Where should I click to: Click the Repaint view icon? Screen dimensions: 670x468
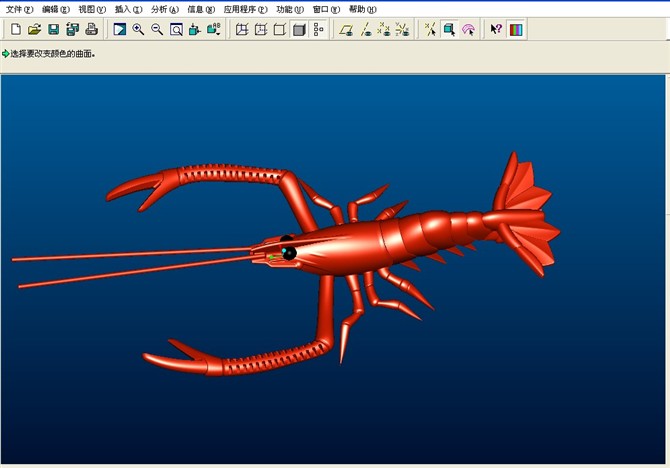(x=120, y=30)
